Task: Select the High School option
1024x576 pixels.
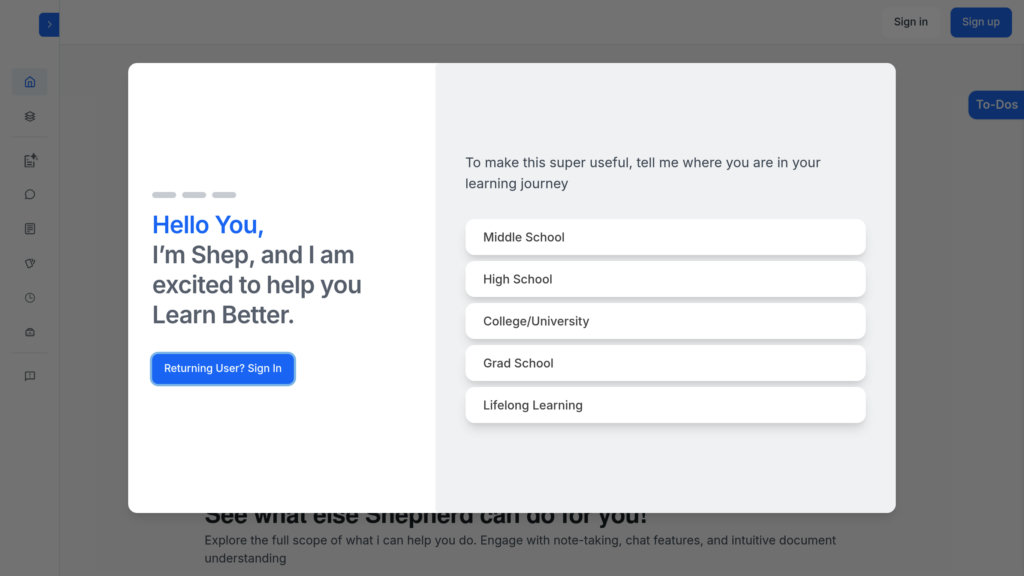Action: (665, 279)
